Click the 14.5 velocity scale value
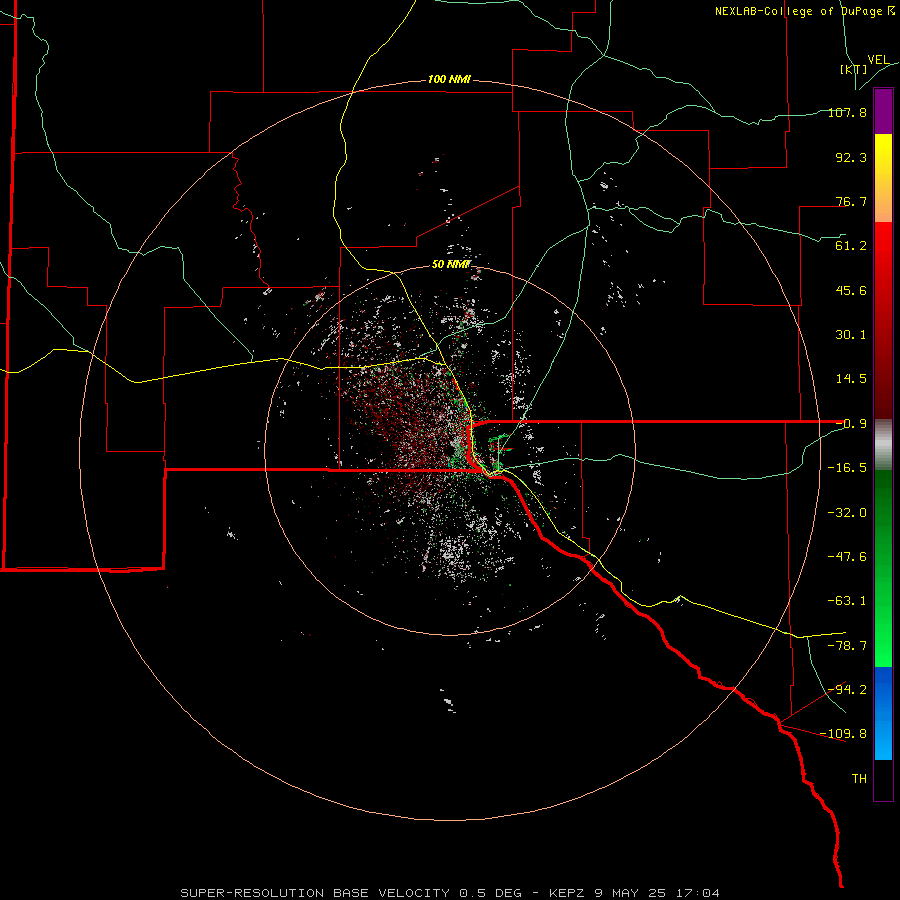The height and width of the screenshot is (900, 900). (851, 379)
